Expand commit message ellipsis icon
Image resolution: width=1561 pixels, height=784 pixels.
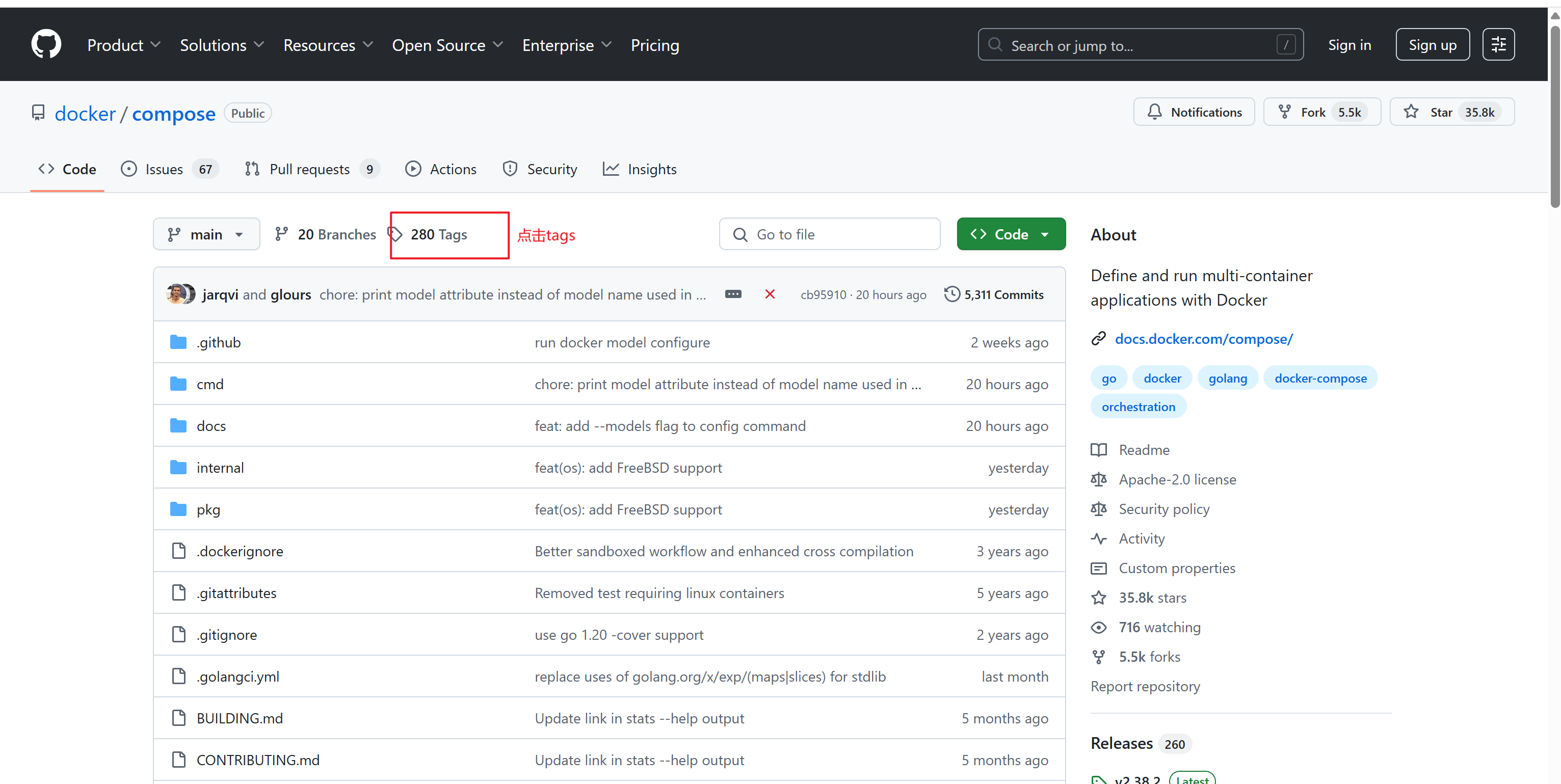733,294
